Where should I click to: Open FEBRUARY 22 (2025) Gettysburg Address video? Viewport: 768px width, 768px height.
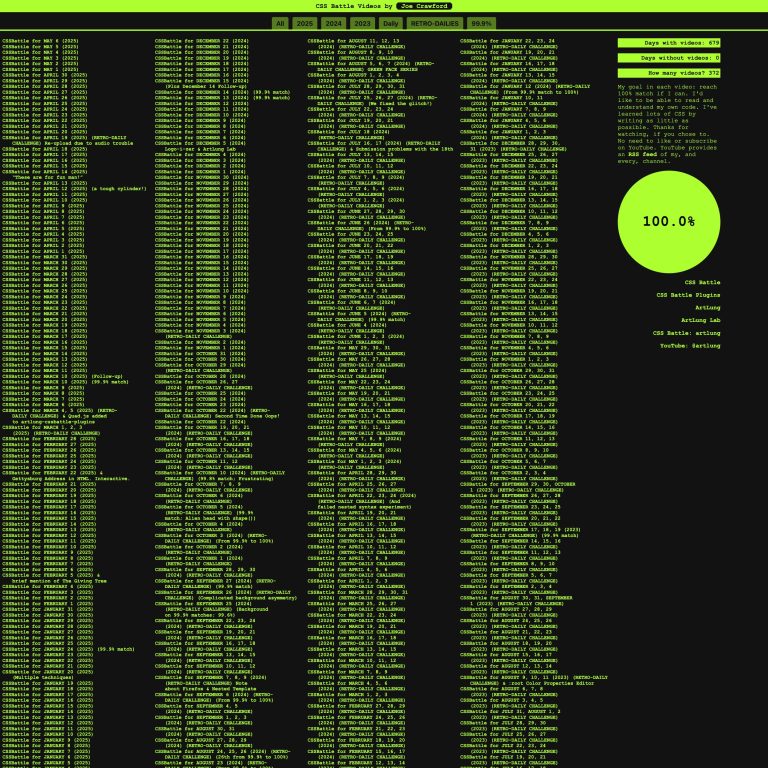click(x=65, y=476)
